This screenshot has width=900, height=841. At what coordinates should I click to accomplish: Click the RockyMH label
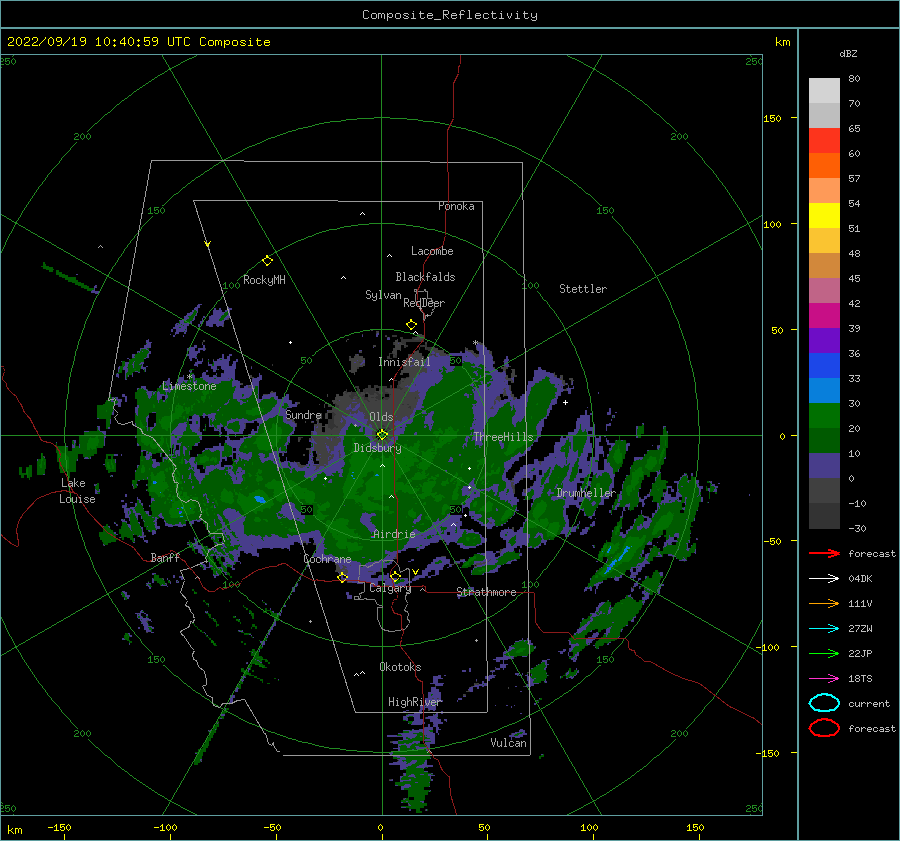pyautogui.click(x=264, y=280)
